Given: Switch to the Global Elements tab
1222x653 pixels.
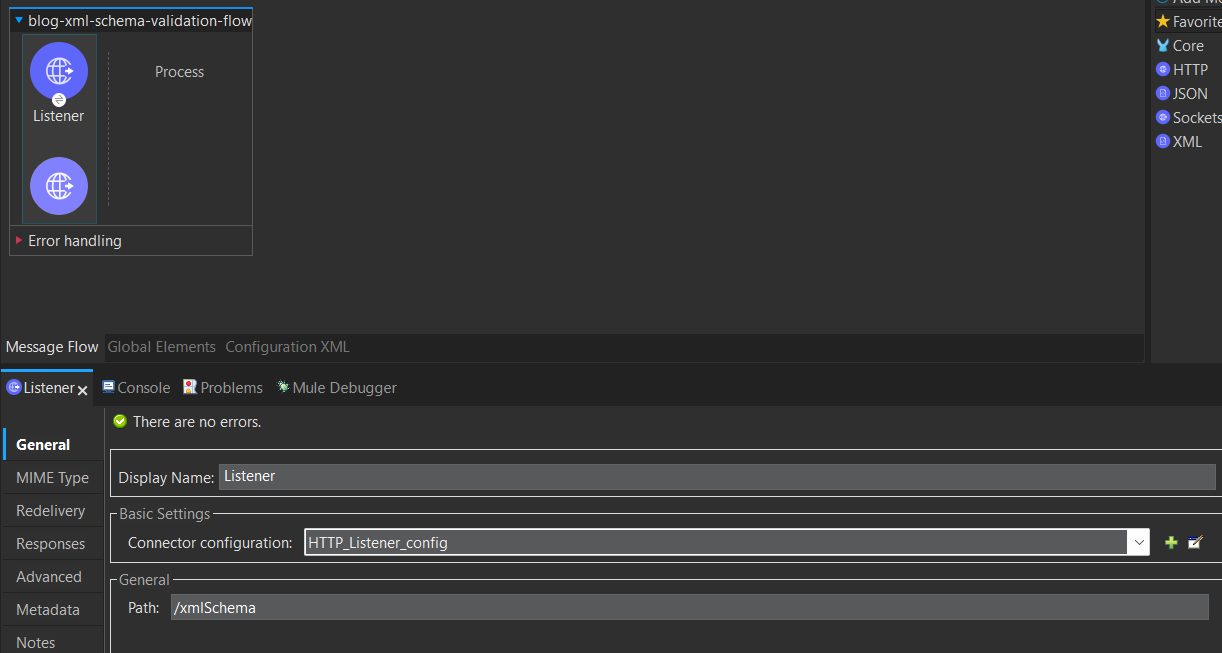Looking at the screenshot, I should coord(161,347).
